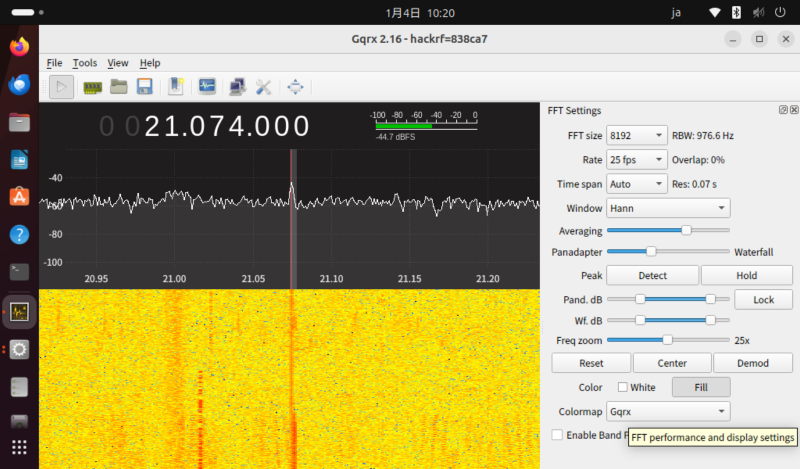800x469 pixels.
Task: Undock the FFT Settings panel
Action: [783, 110]
